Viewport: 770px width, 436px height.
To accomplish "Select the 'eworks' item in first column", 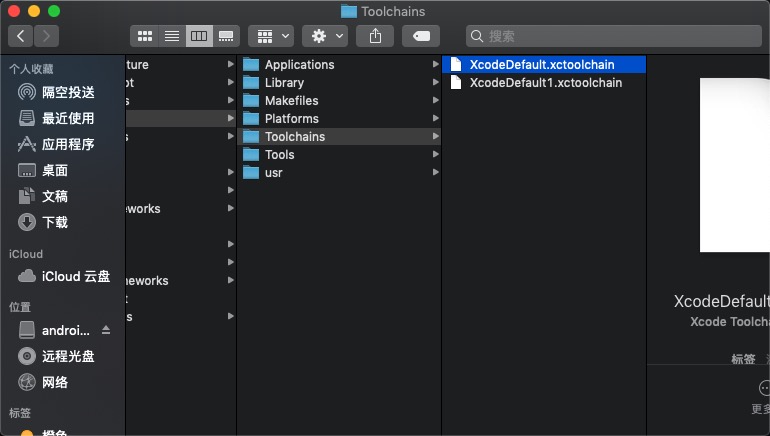I will pos(181,208).
